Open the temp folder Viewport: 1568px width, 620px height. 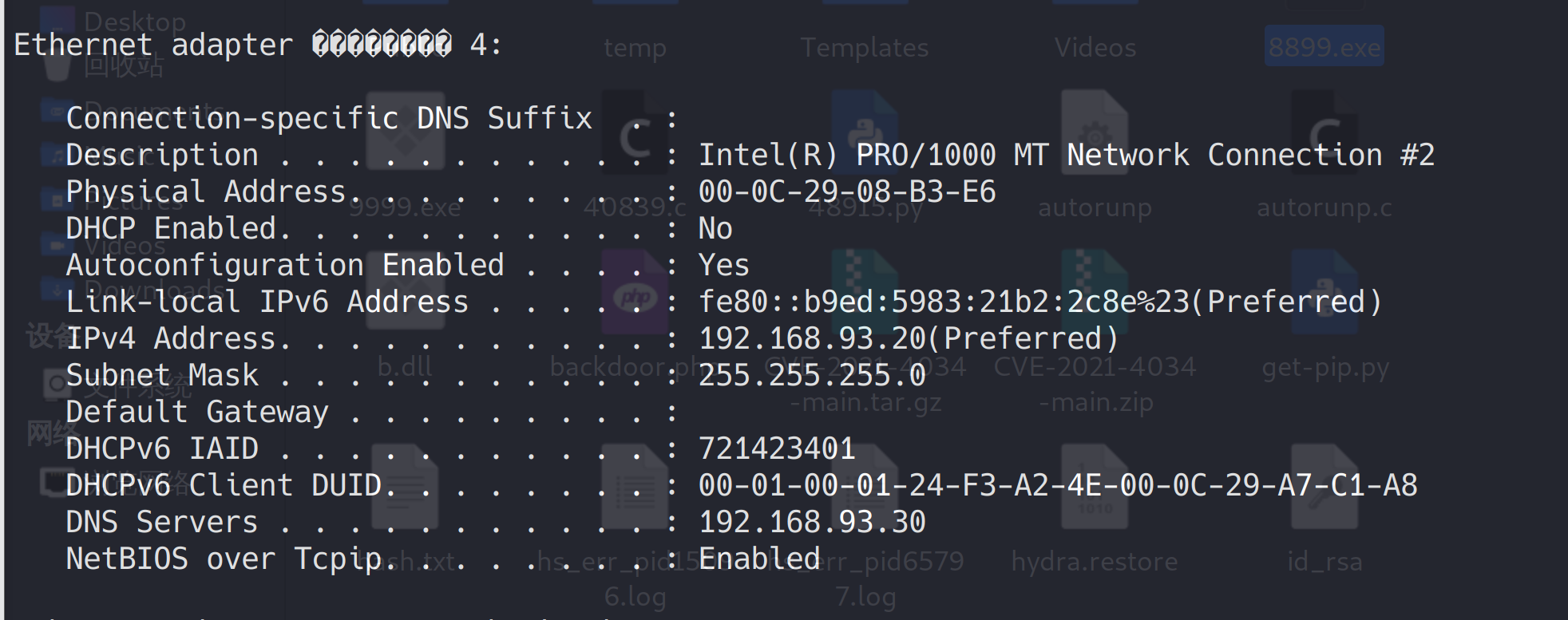pos(635,48)
